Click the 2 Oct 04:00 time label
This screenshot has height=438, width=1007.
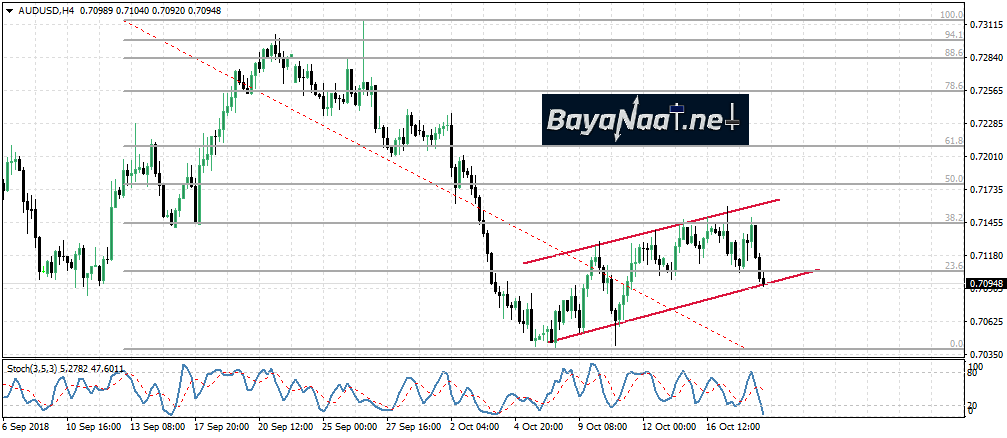click(477, 426)
